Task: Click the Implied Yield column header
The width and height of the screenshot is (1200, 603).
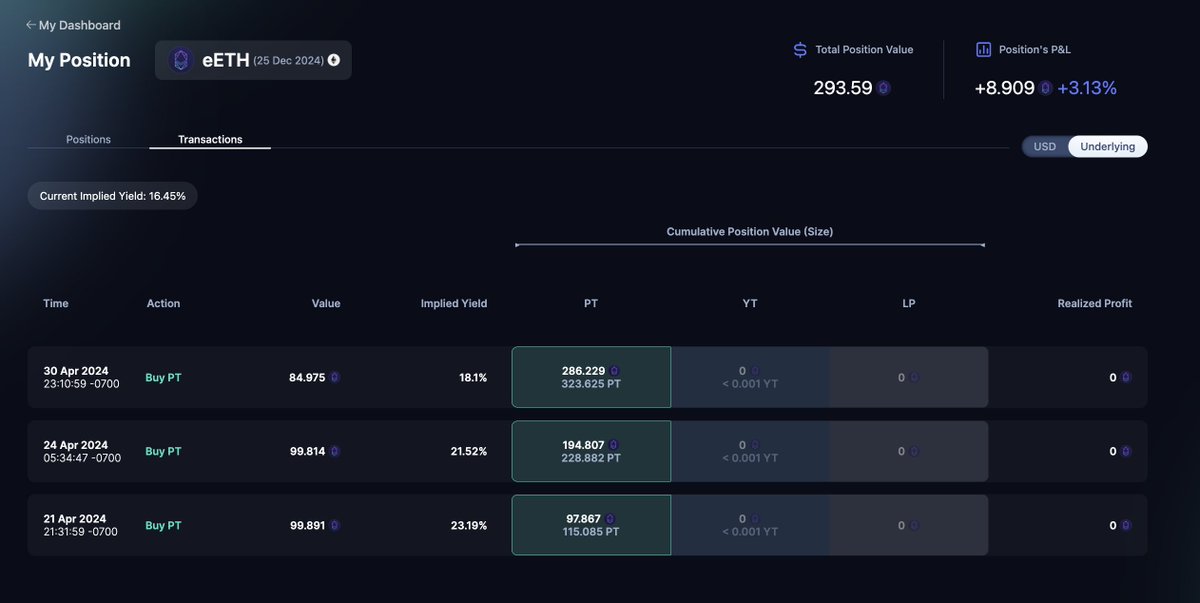Action: point(454,303)
